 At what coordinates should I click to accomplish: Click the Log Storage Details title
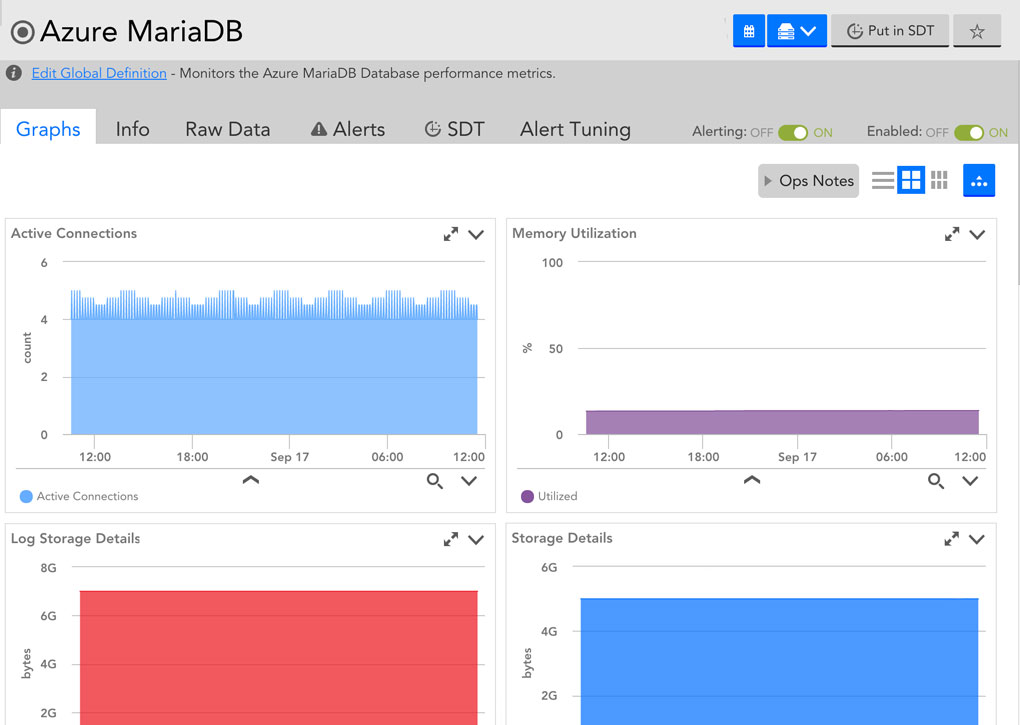(75, 538)
